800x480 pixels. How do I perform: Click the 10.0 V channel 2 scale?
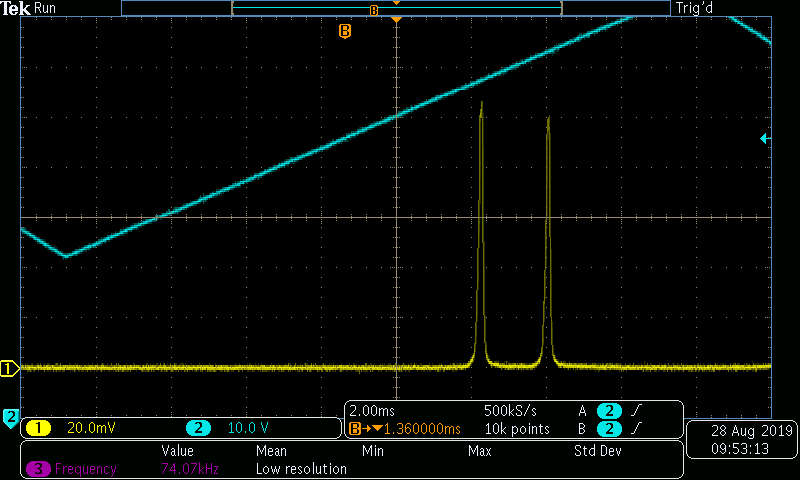point(248,428)
